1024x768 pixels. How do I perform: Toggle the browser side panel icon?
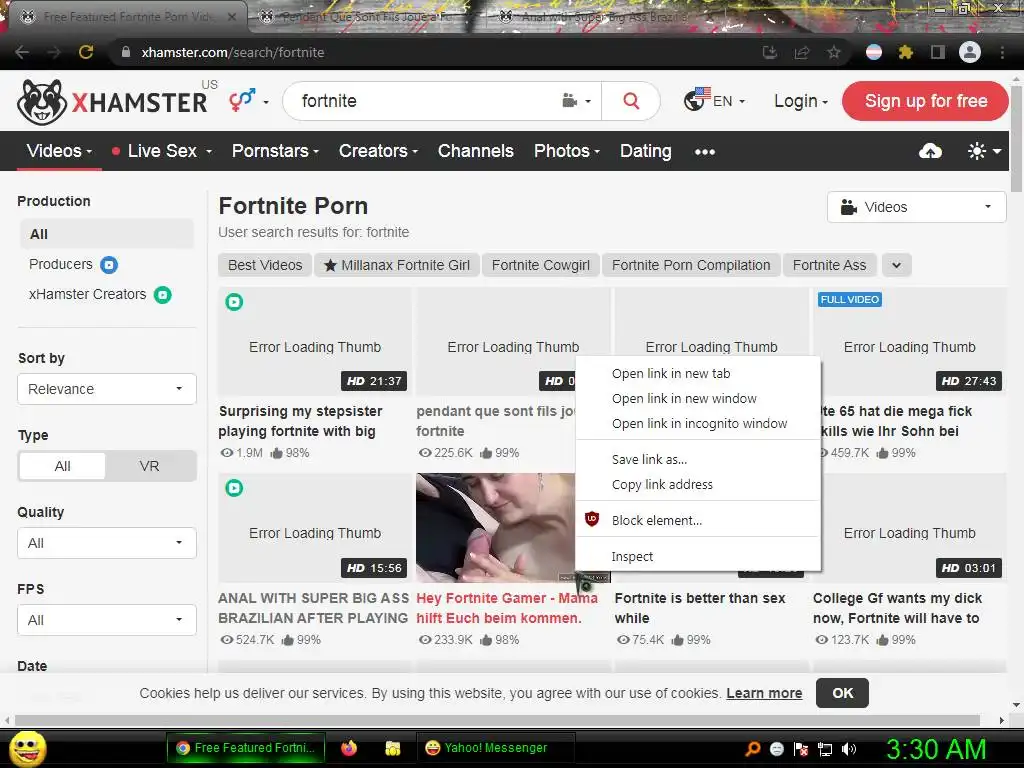pyautogui.click(x=938, y=52)
